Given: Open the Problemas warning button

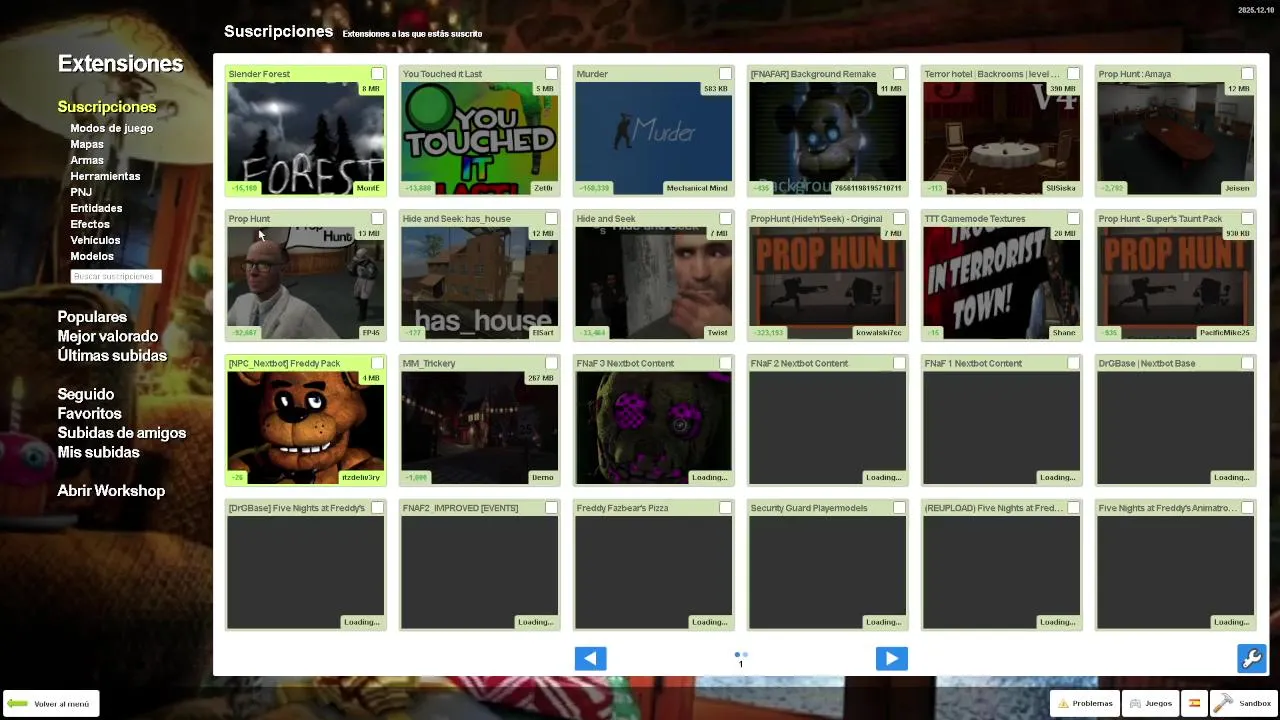Looking at the screenshot, I should [x=1085, y=703].
